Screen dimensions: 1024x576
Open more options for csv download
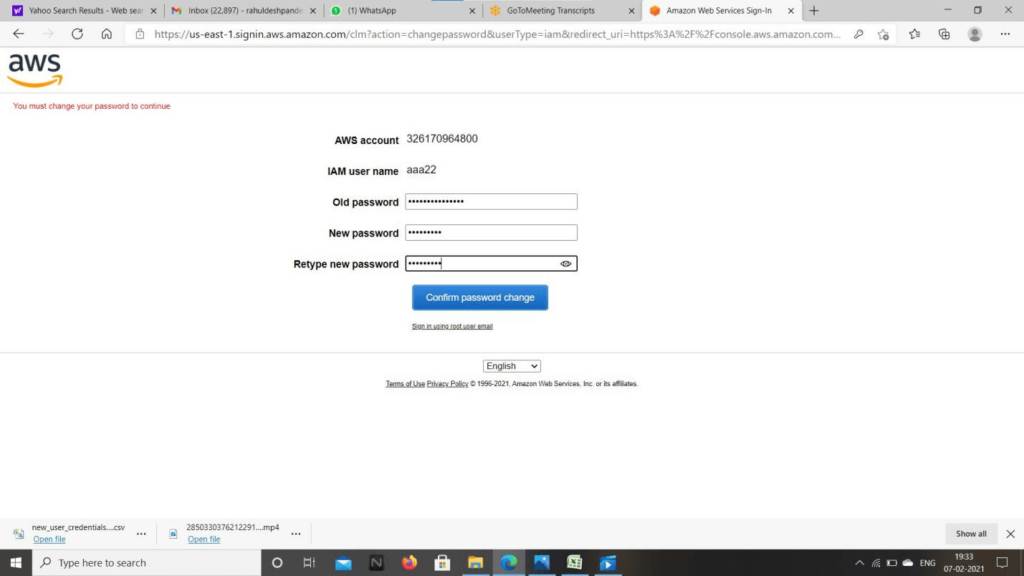point(141,534)
